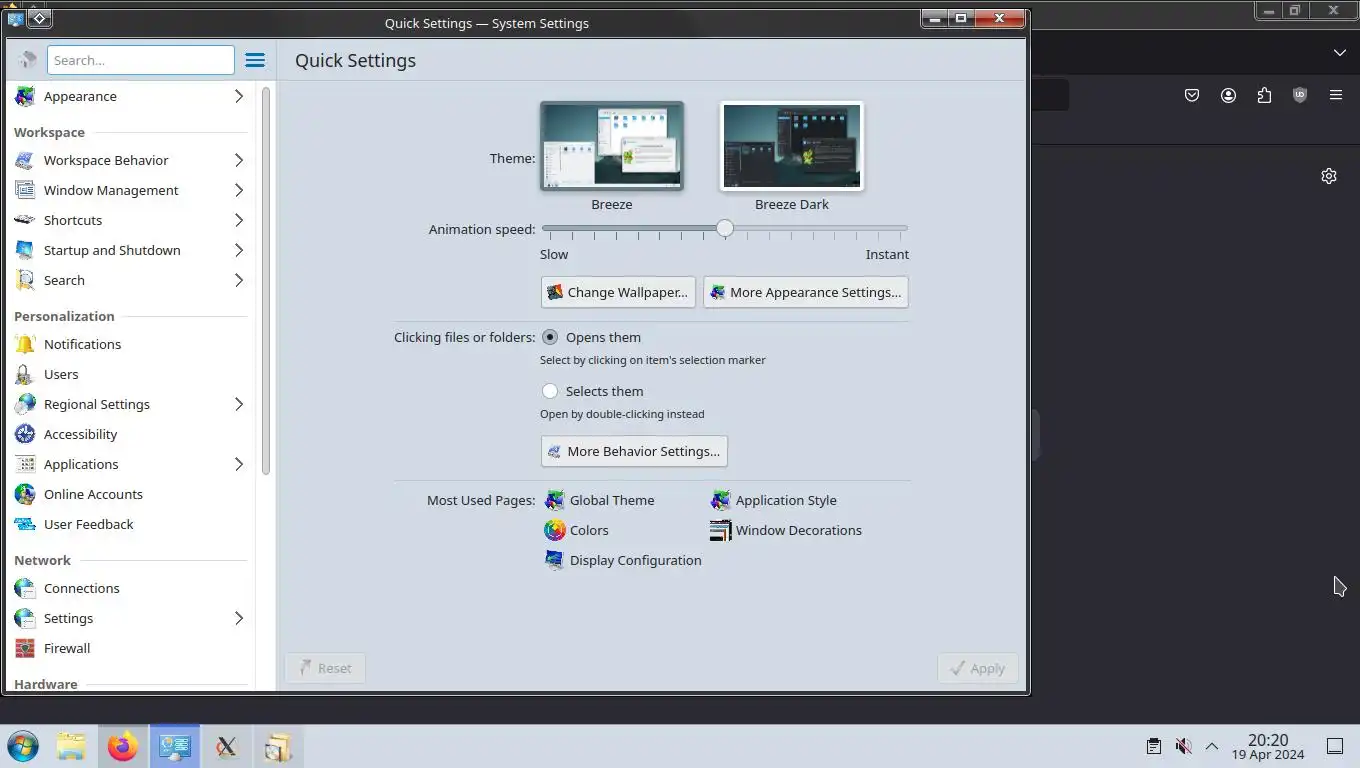Show hidden system tray icons
Viewport: 1360px width, 768px height.
1212,746
